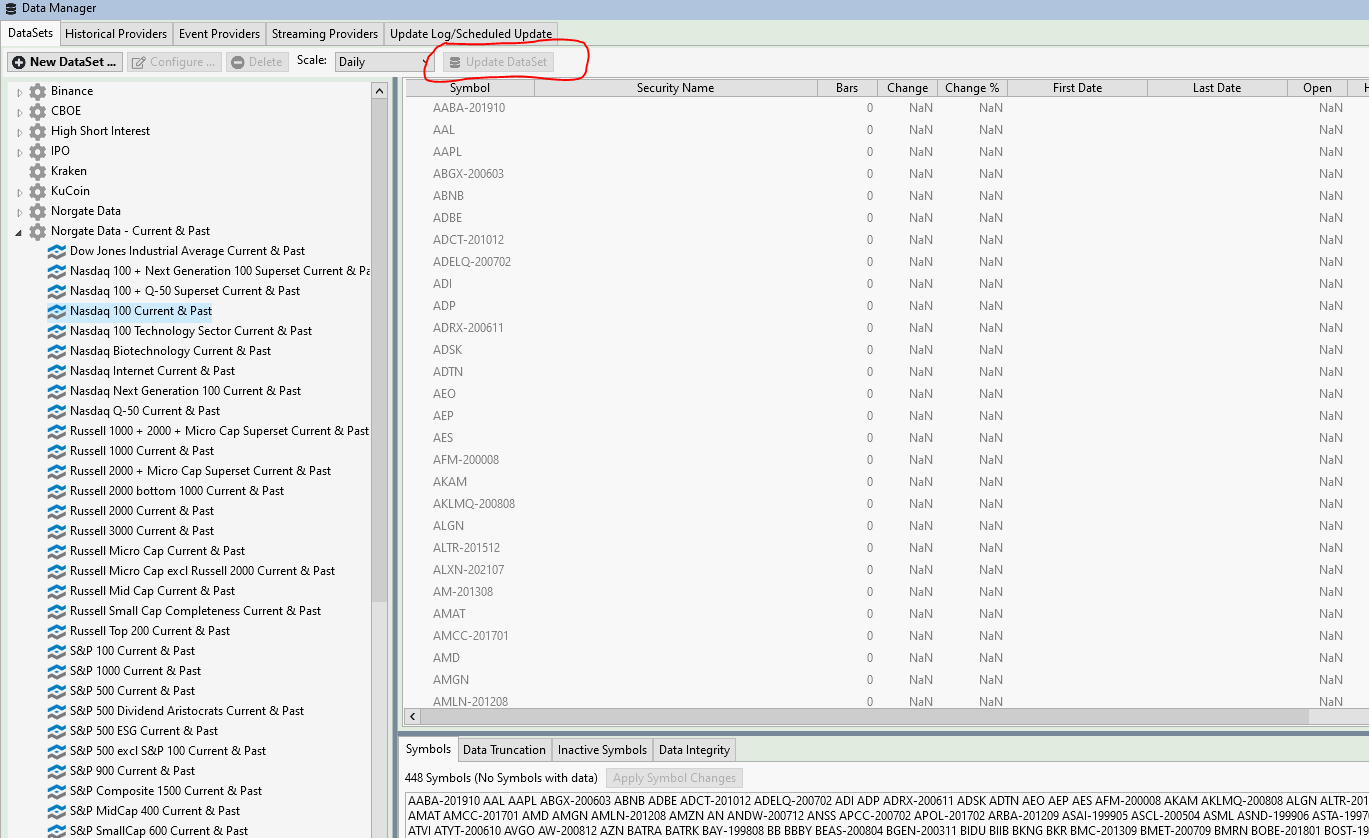Expand the High Short Interest node
Viewport: 1369px width, 838px height.
pyautogui.click(x=19, y=132)
